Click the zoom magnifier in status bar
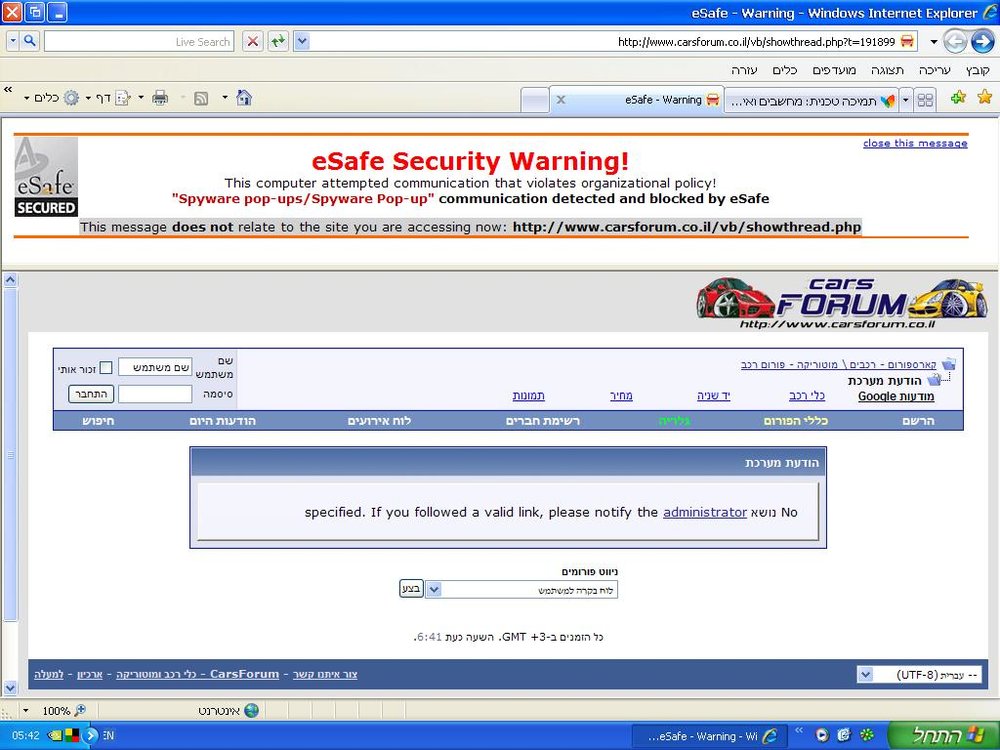Image resolution: width=1000 pixels, height=750 pixels. point(80,710)
